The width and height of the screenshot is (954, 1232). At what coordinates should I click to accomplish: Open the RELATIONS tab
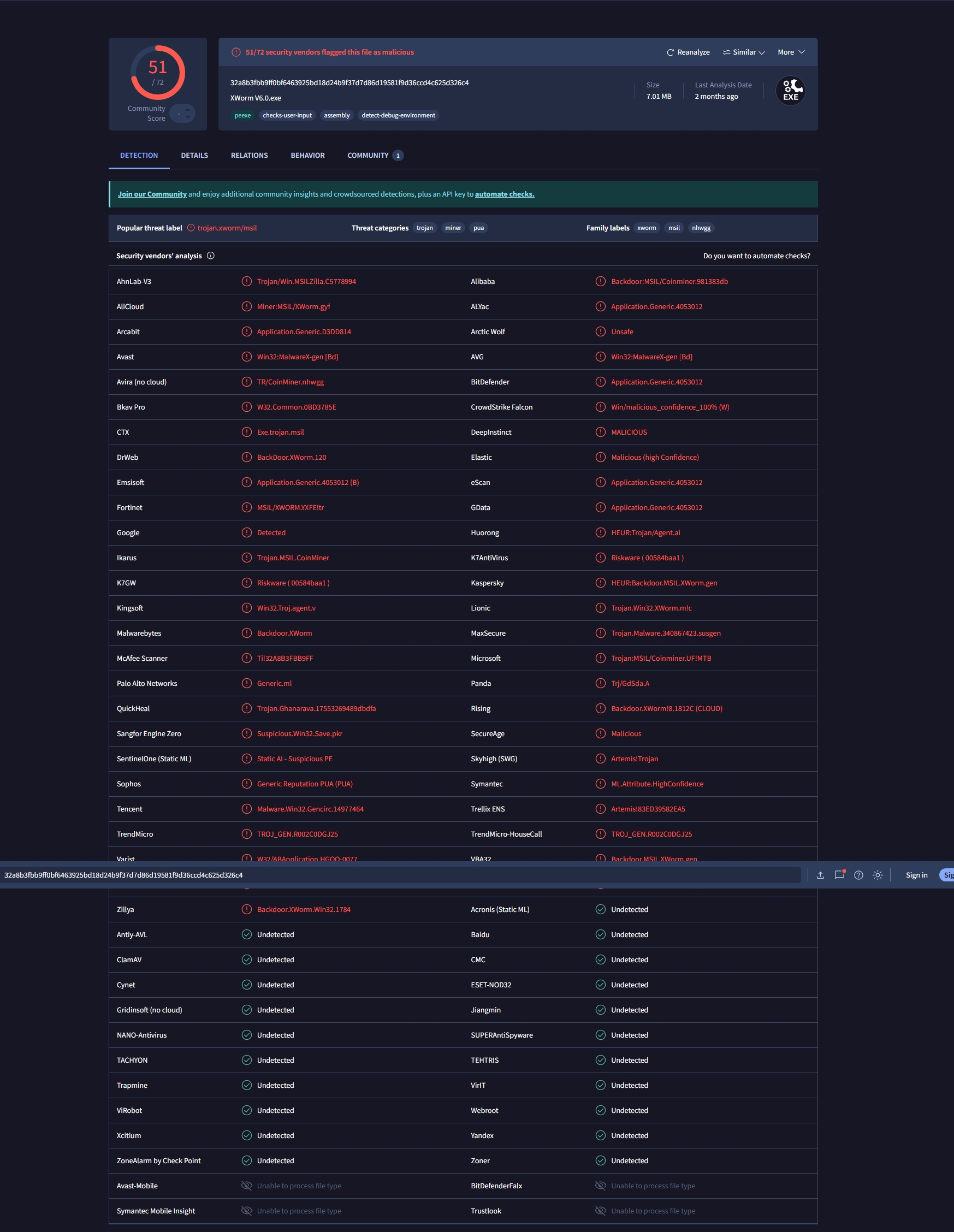(x=250, y=156)
